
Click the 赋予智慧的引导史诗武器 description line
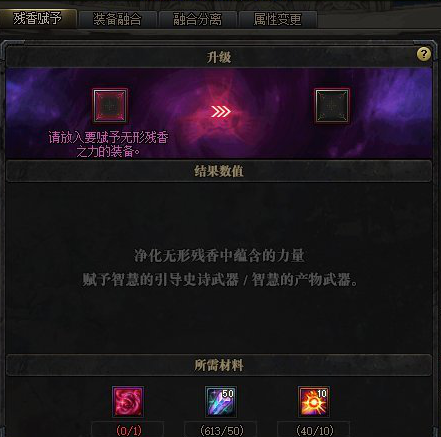[219, 279]
